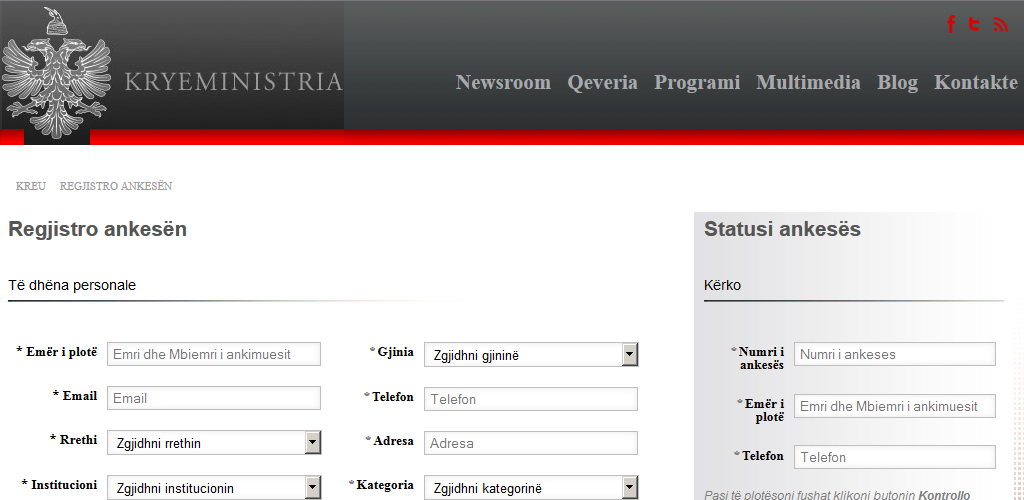The width and height of the screenshot is (1024, 500).
Task: Expand the Institucioni dropdown
Action: click(214, 487)
